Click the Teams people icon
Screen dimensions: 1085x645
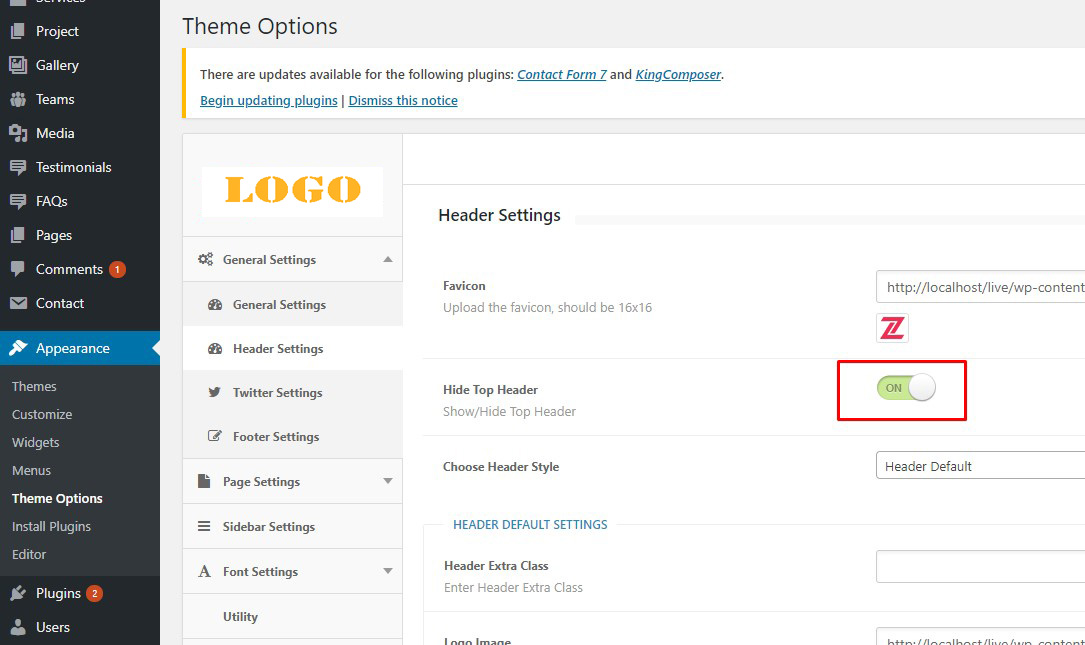click(18, 99)
